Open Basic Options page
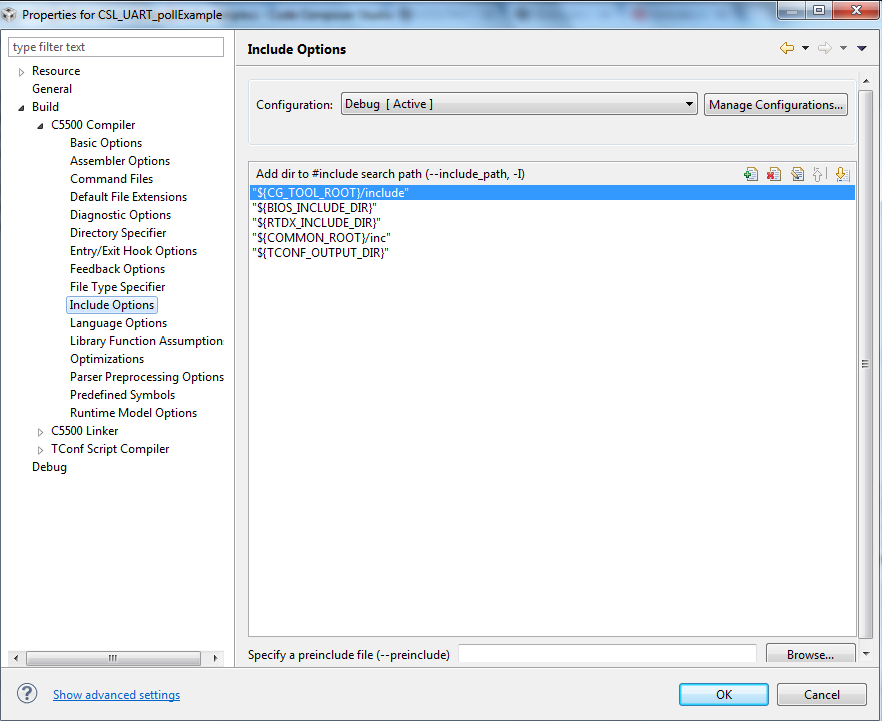Screen dimensions: 882x721 pos(106,143)
